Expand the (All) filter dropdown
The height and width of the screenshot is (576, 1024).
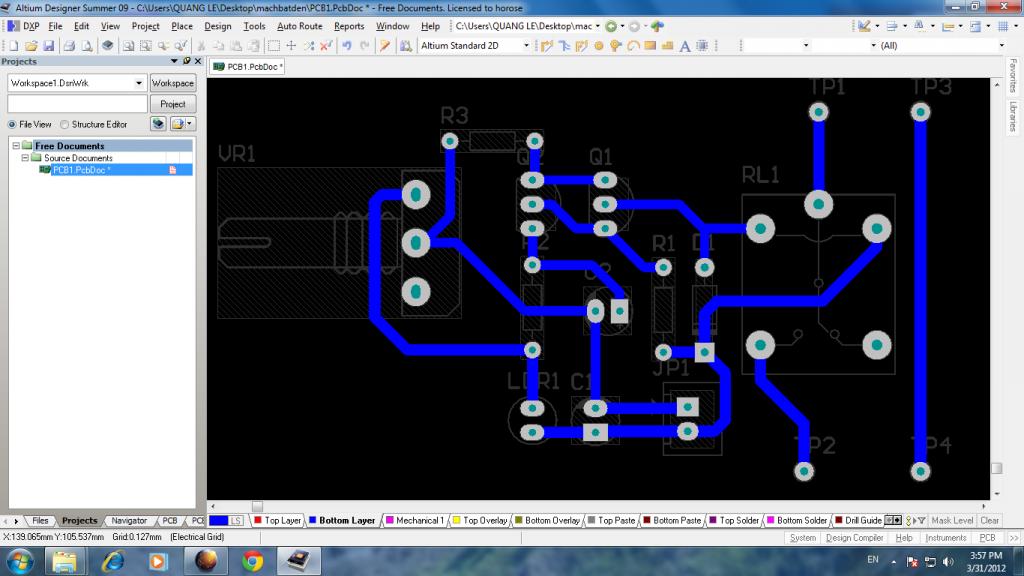coord(1001,46)
